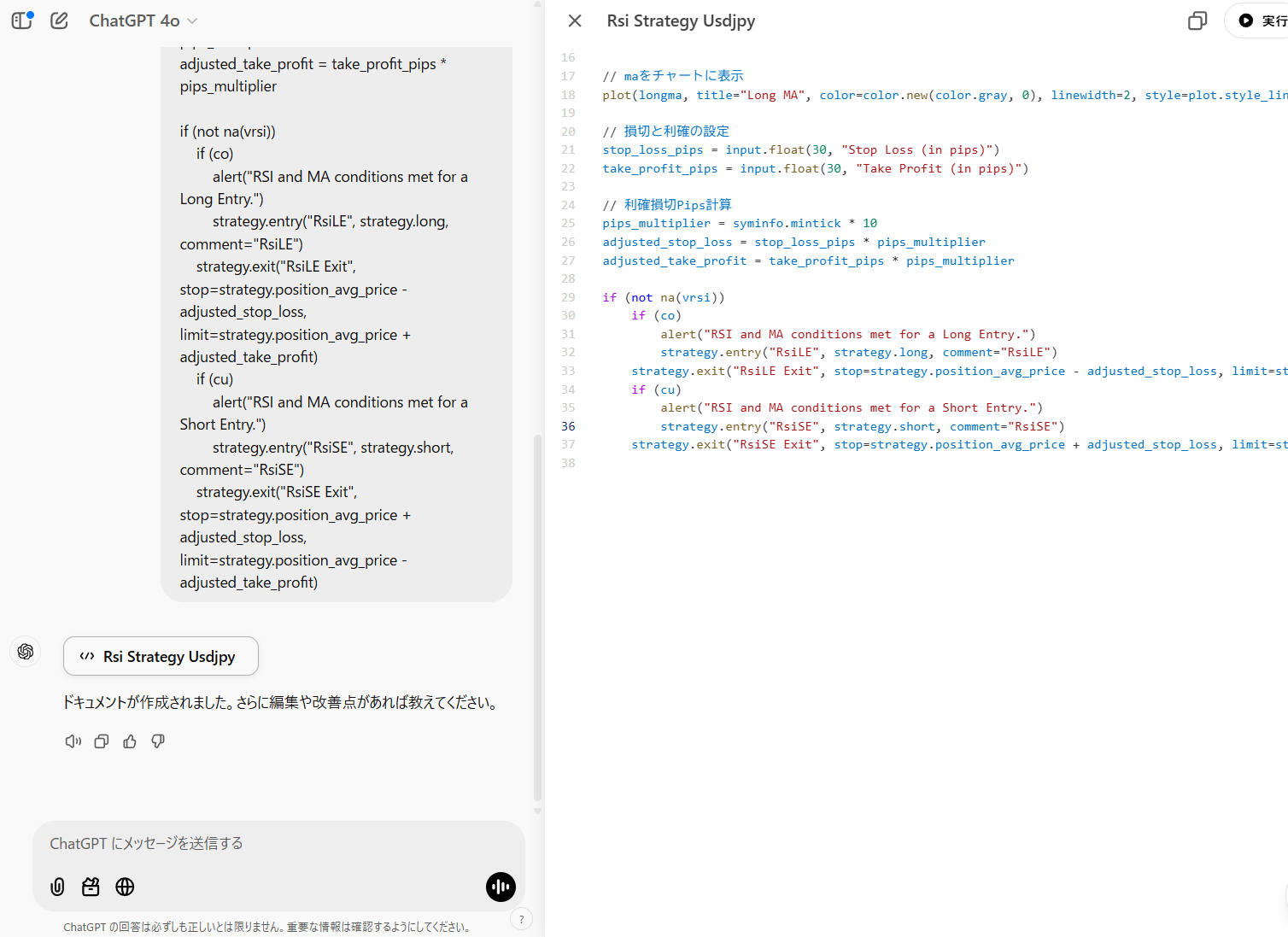Open the help question mark button
The height and width of the screenshot is (937, 1288).
[521, 919]
